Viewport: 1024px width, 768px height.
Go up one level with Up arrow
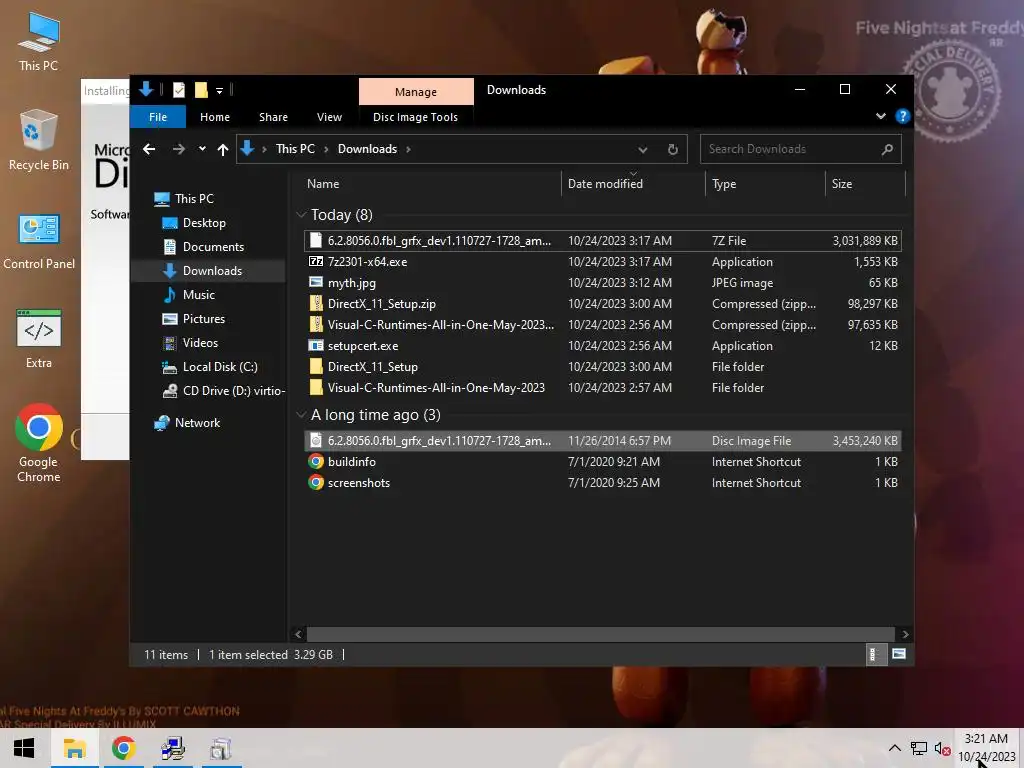tap(223, 150)
